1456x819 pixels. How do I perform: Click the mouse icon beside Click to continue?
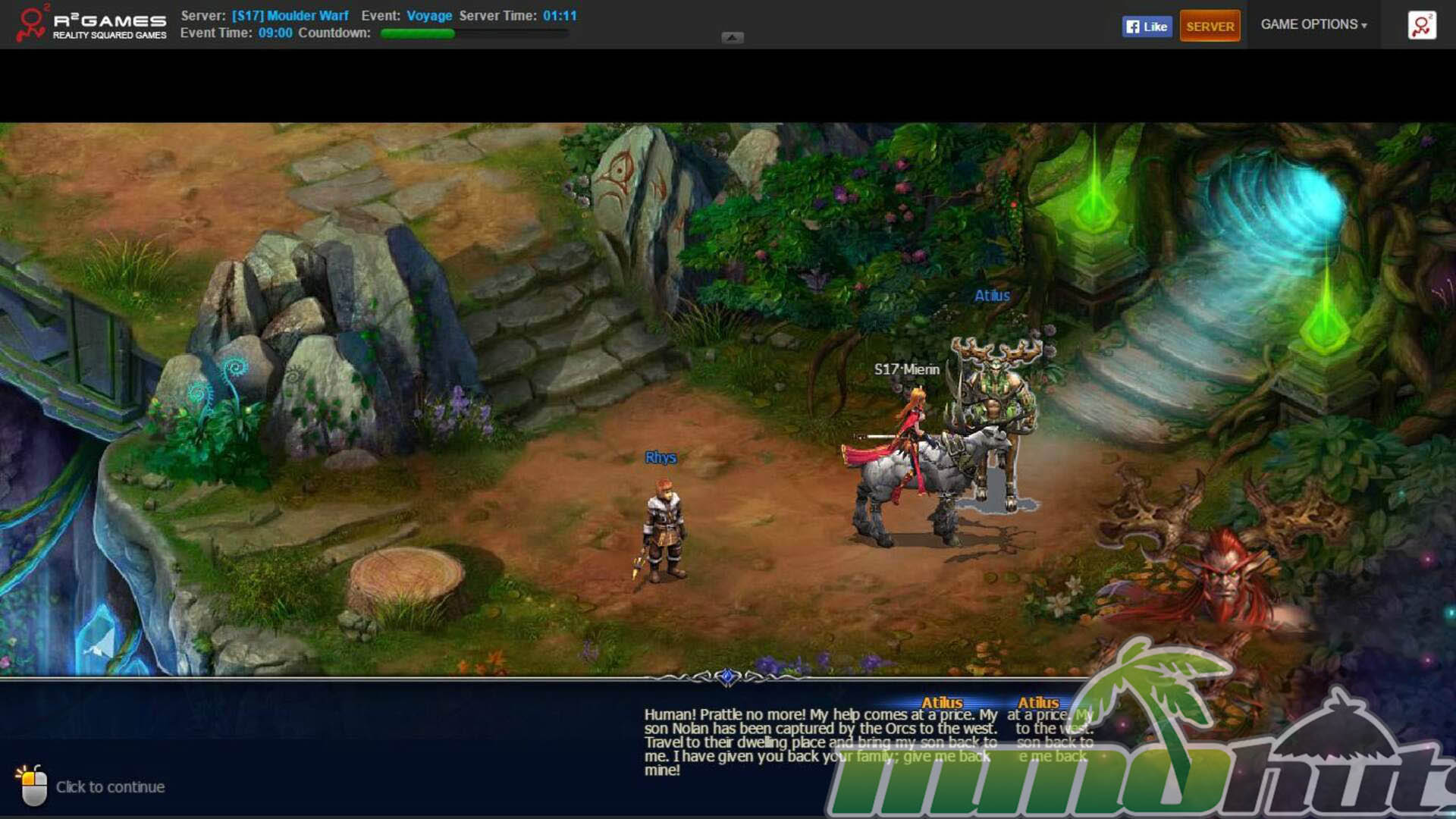[x=32, y=786]
